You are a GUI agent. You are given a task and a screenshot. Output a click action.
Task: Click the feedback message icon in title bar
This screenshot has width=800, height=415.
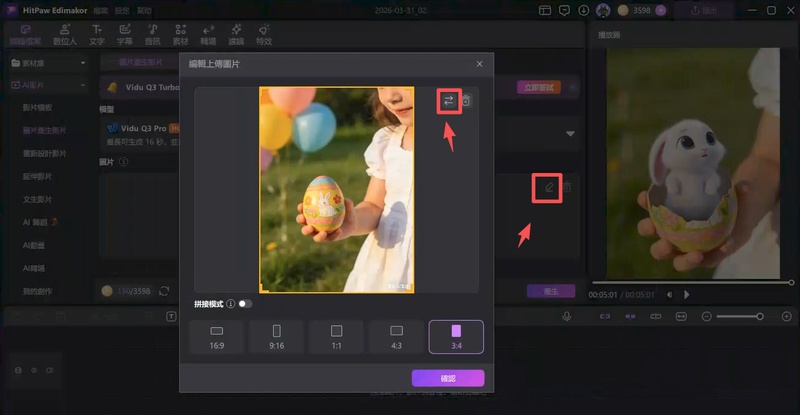coord(564,10)
